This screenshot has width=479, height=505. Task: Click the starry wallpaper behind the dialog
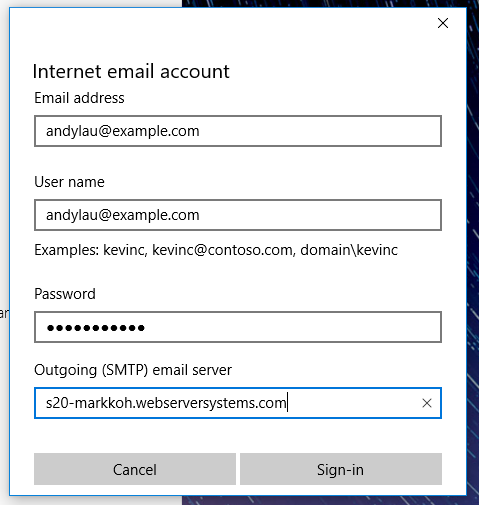tap(473, 233)
